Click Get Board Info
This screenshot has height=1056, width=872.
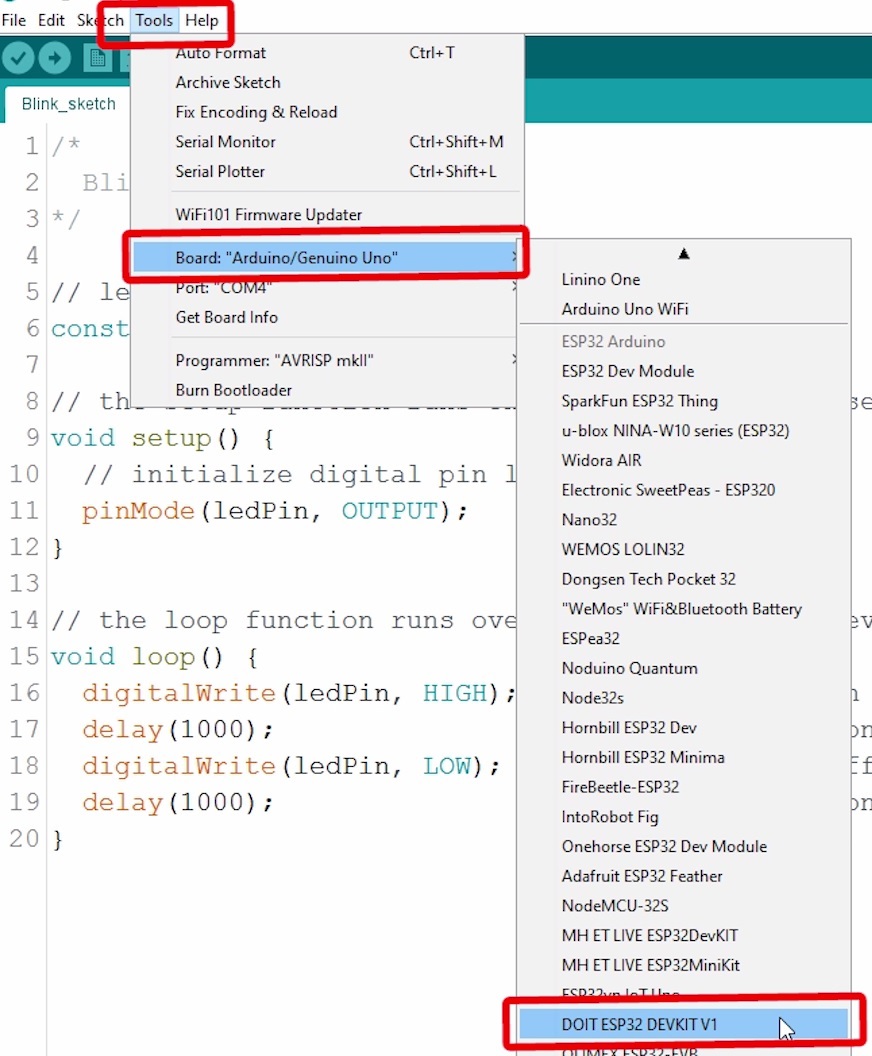point(327,317)
